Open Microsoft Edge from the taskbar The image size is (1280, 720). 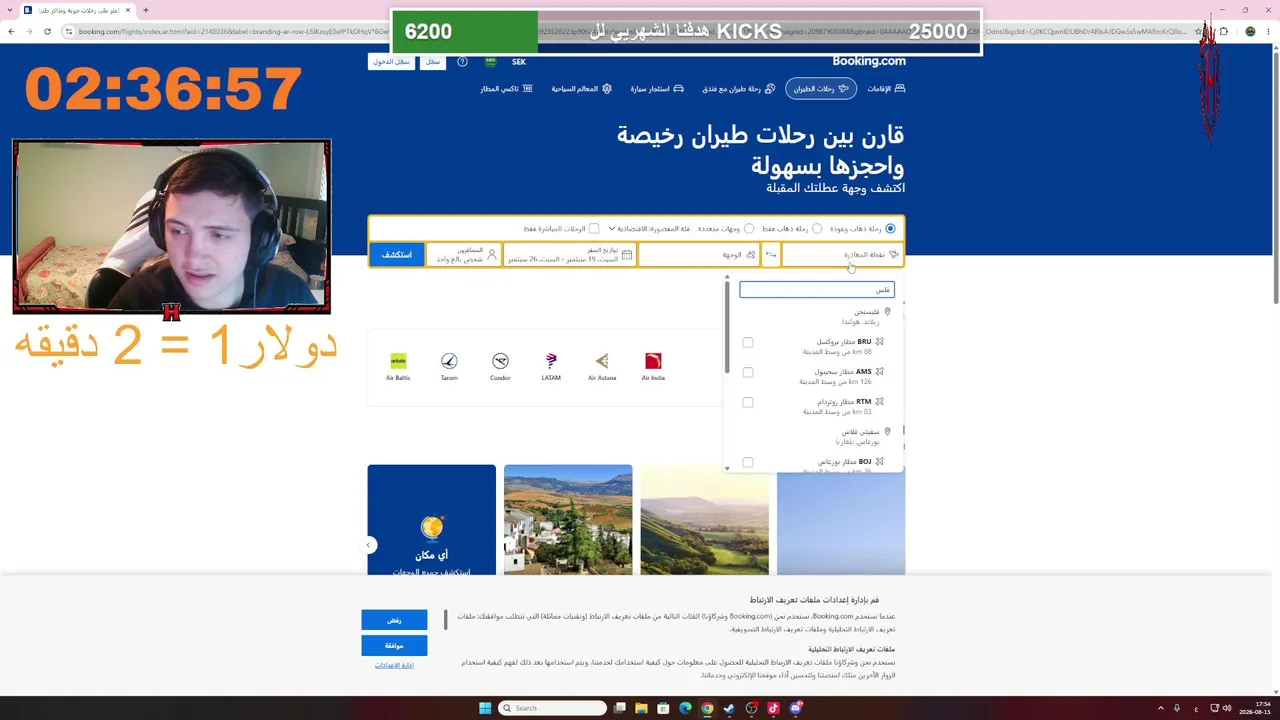(685, 708)
